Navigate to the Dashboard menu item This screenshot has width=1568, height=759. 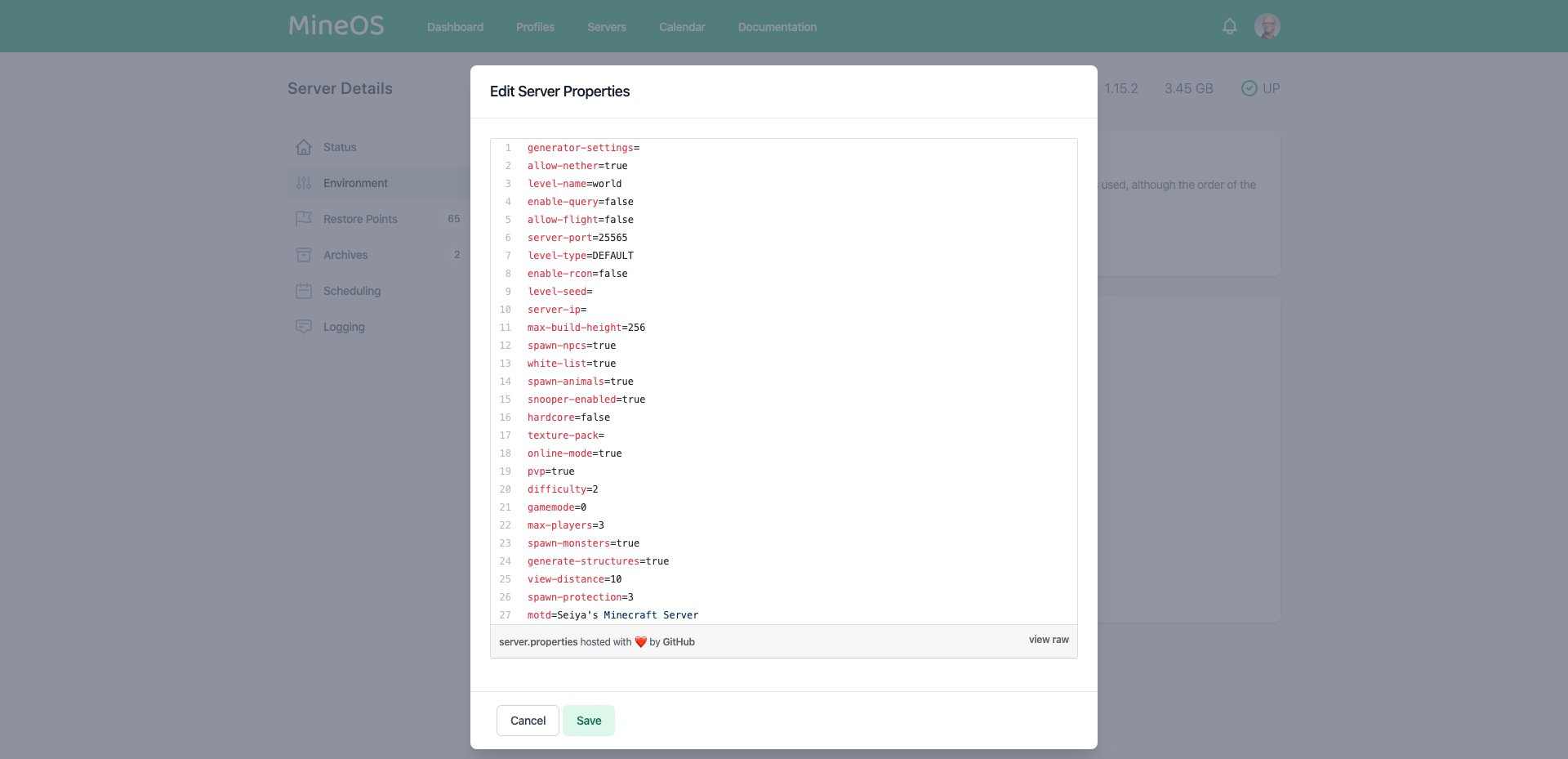pyautogui.click(x=455, y=26)
